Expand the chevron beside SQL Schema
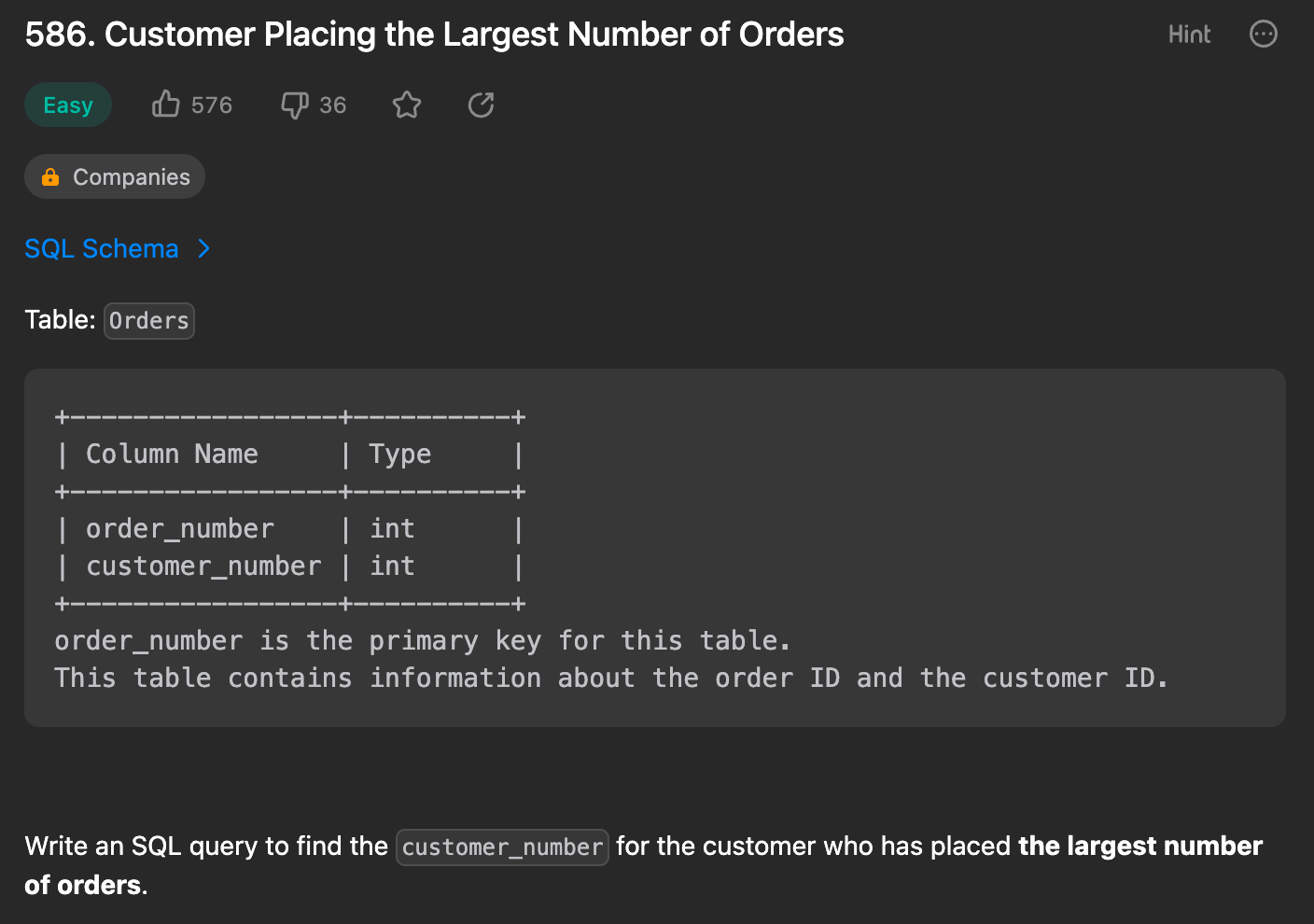 (x=204, y=249)
